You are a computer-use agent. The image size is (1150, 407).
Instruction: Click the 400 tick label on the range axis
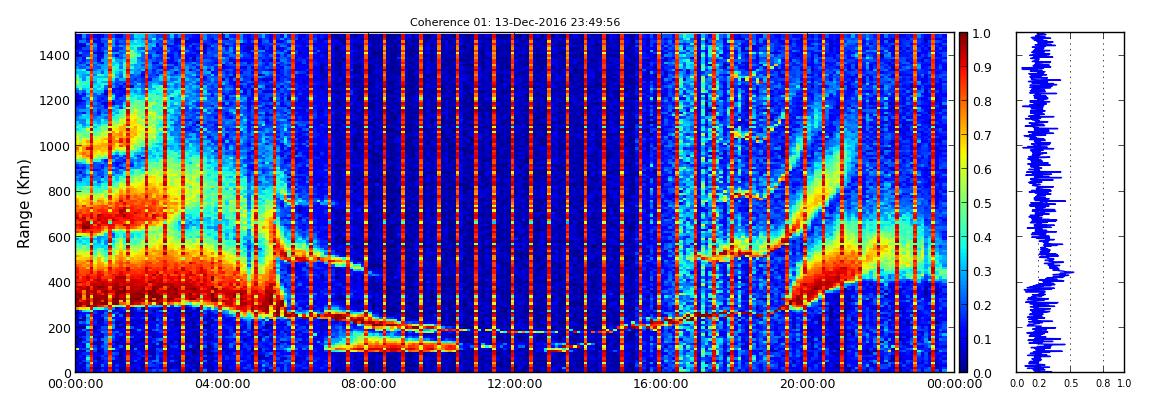click(59, 283)
